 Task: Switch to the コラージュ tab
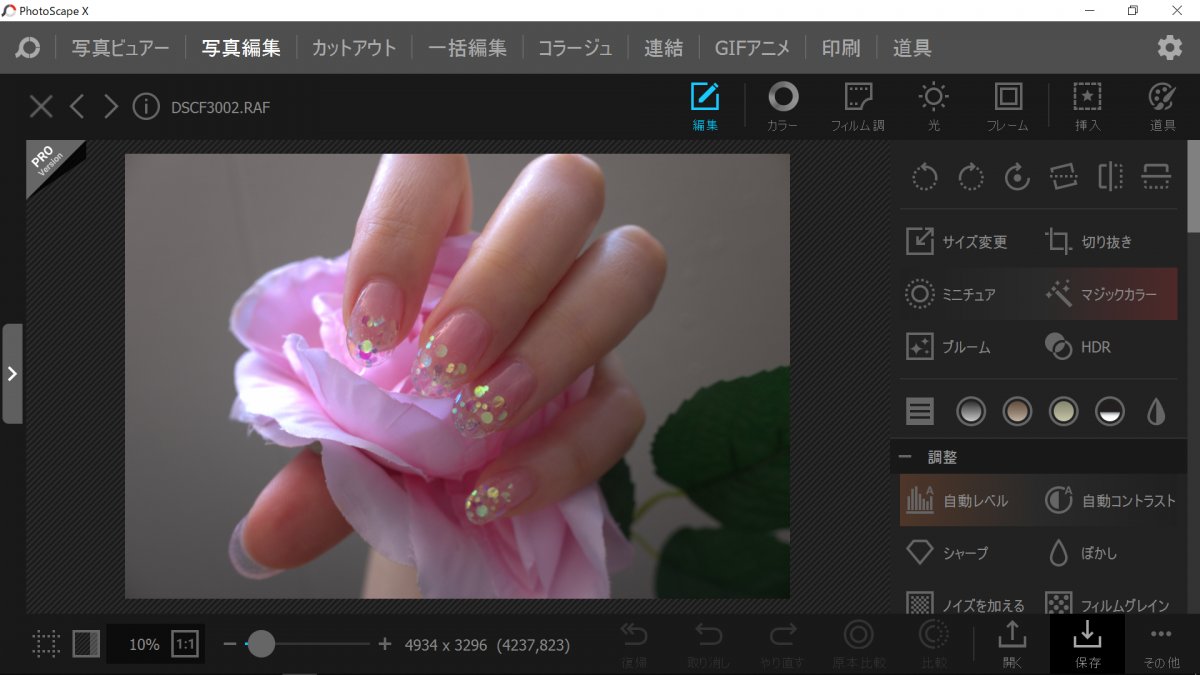[x=575, y=47]
